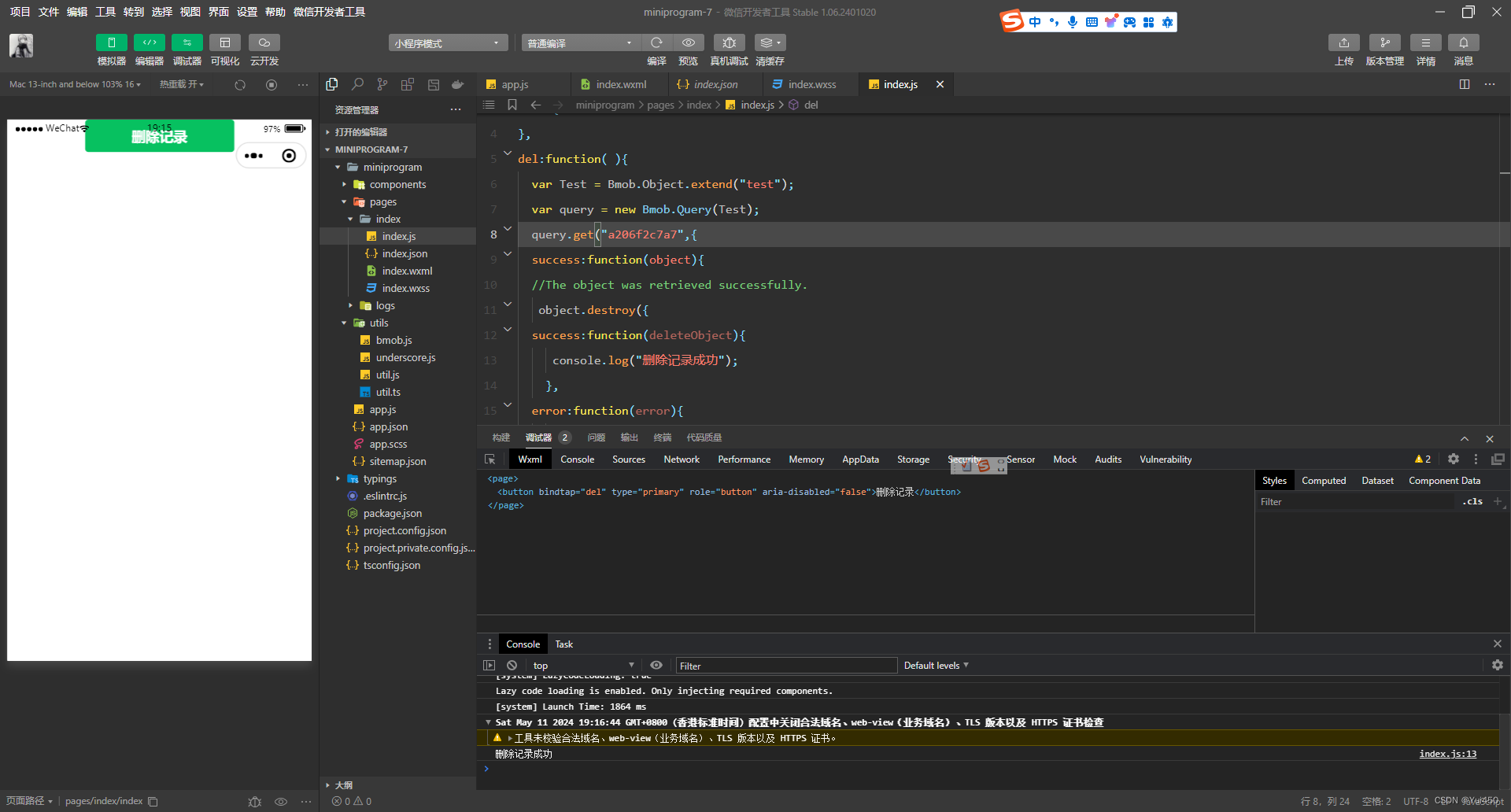Toggle the debugger panel button
1511x812 pixels.
(x=187, y=42)
